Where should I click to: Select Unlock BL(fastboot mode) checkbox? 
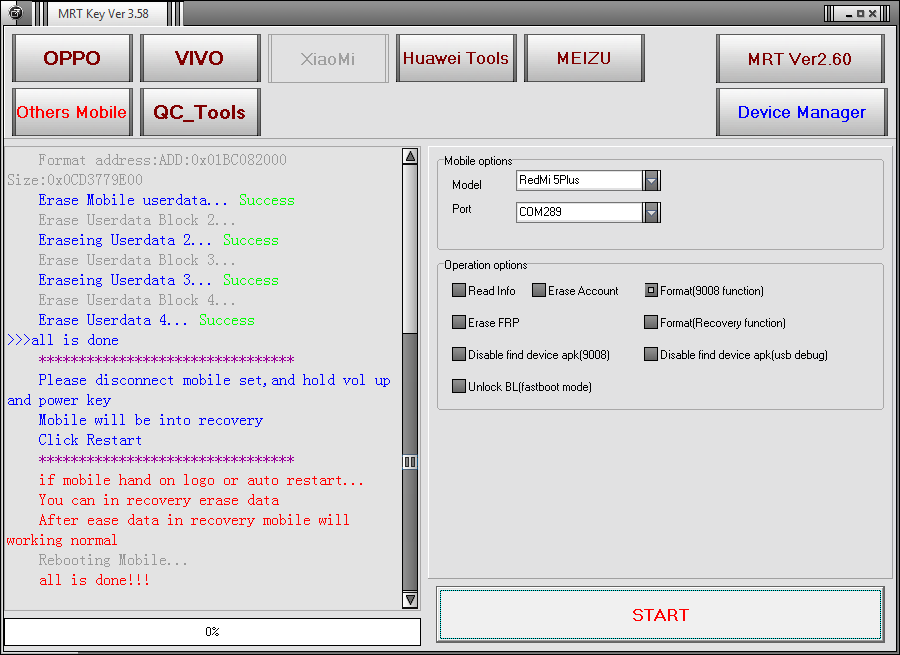click(x=459, y=387)
